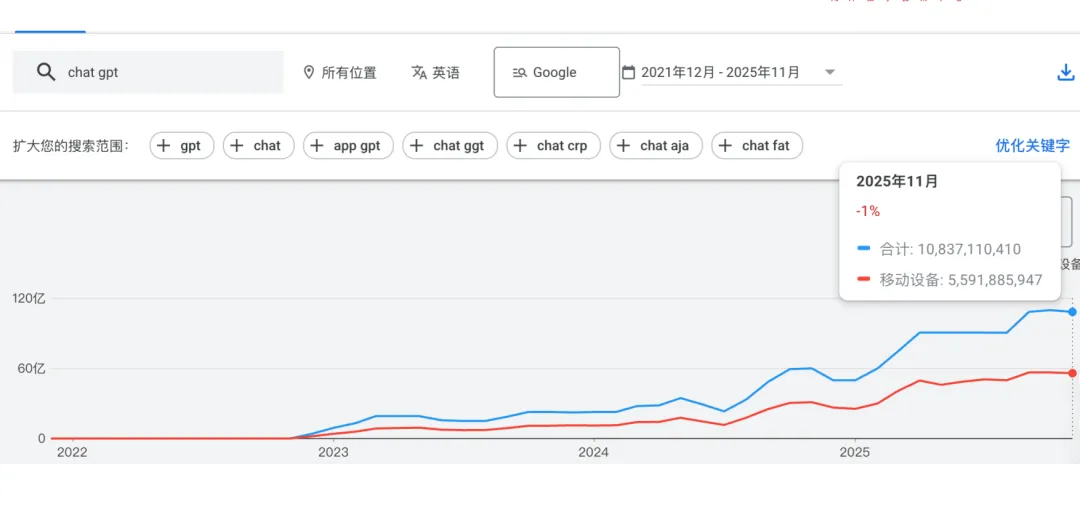Edit the 'chat gpt' keyword search field
The image size is (1080, 512).
[x=148, y=72]
